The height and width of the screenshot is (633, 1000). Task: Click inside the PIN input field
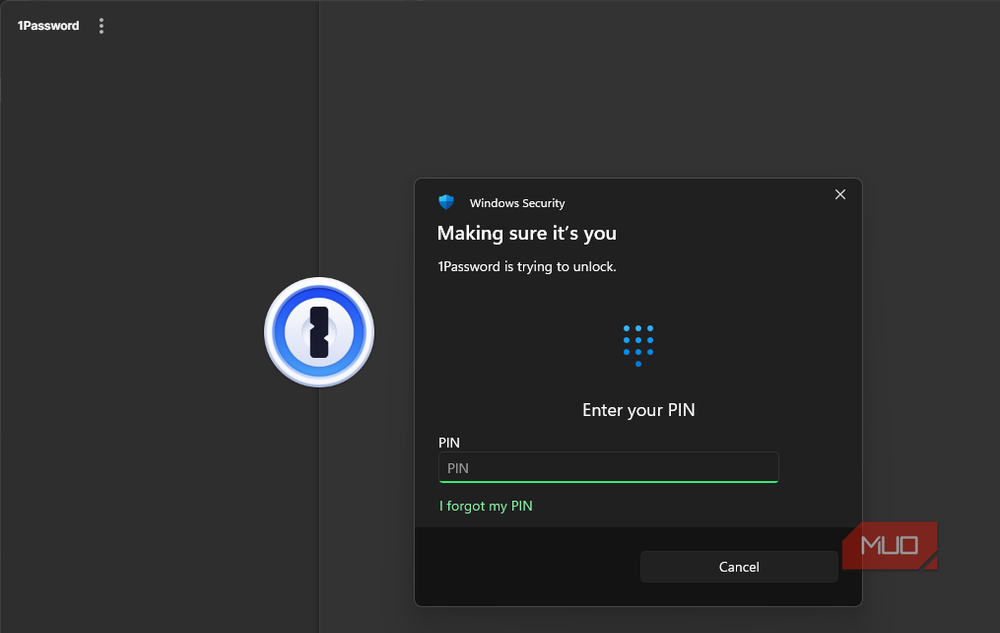point(608,468)
